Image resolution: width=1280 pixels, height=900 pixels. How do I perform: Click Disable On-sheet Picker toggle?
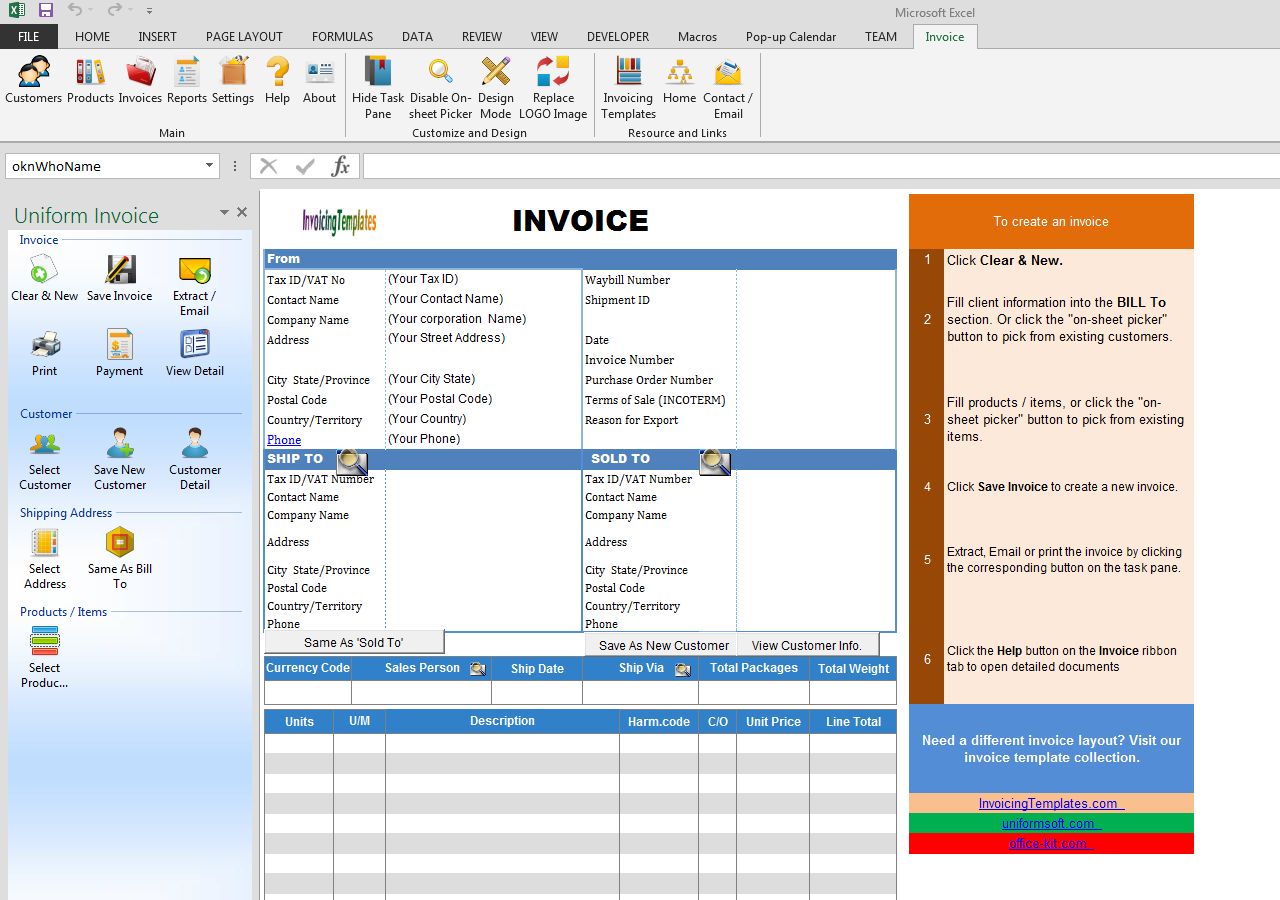(440, 87)
